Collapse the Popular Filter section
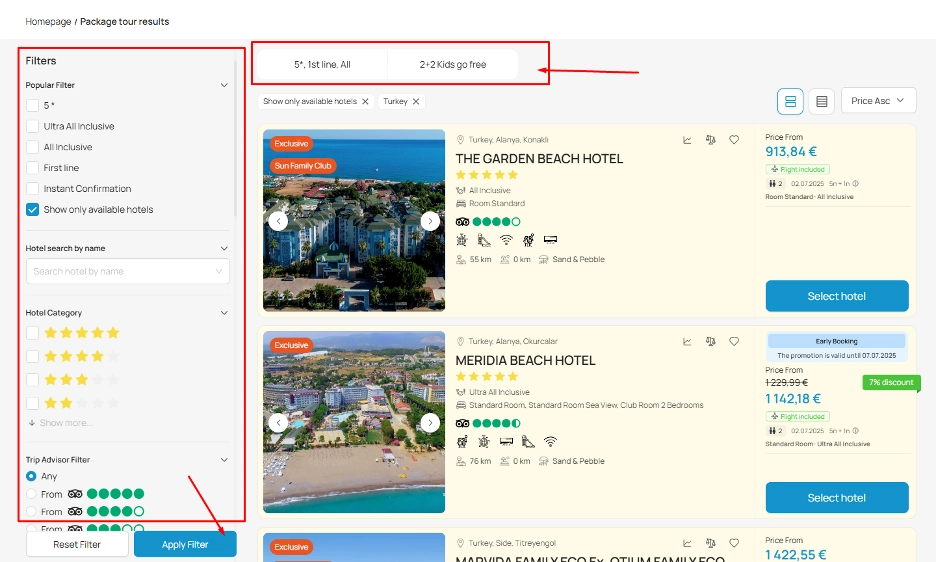The height and width of the screenshot is (562, 936). click(x=224, y=85)
